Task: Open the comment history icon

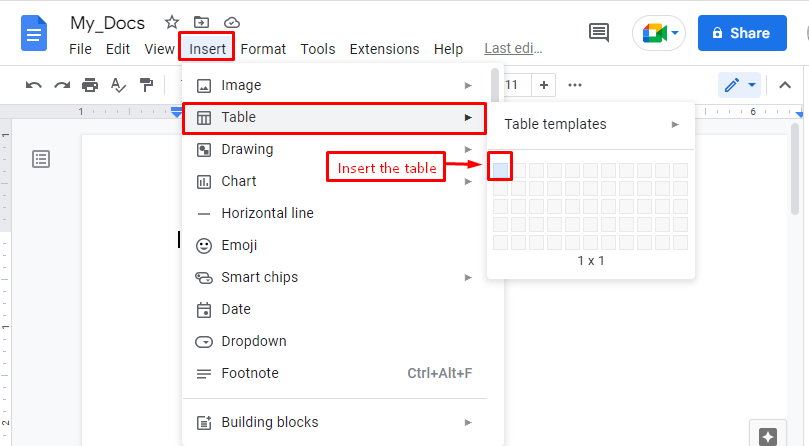Action: 599,33
